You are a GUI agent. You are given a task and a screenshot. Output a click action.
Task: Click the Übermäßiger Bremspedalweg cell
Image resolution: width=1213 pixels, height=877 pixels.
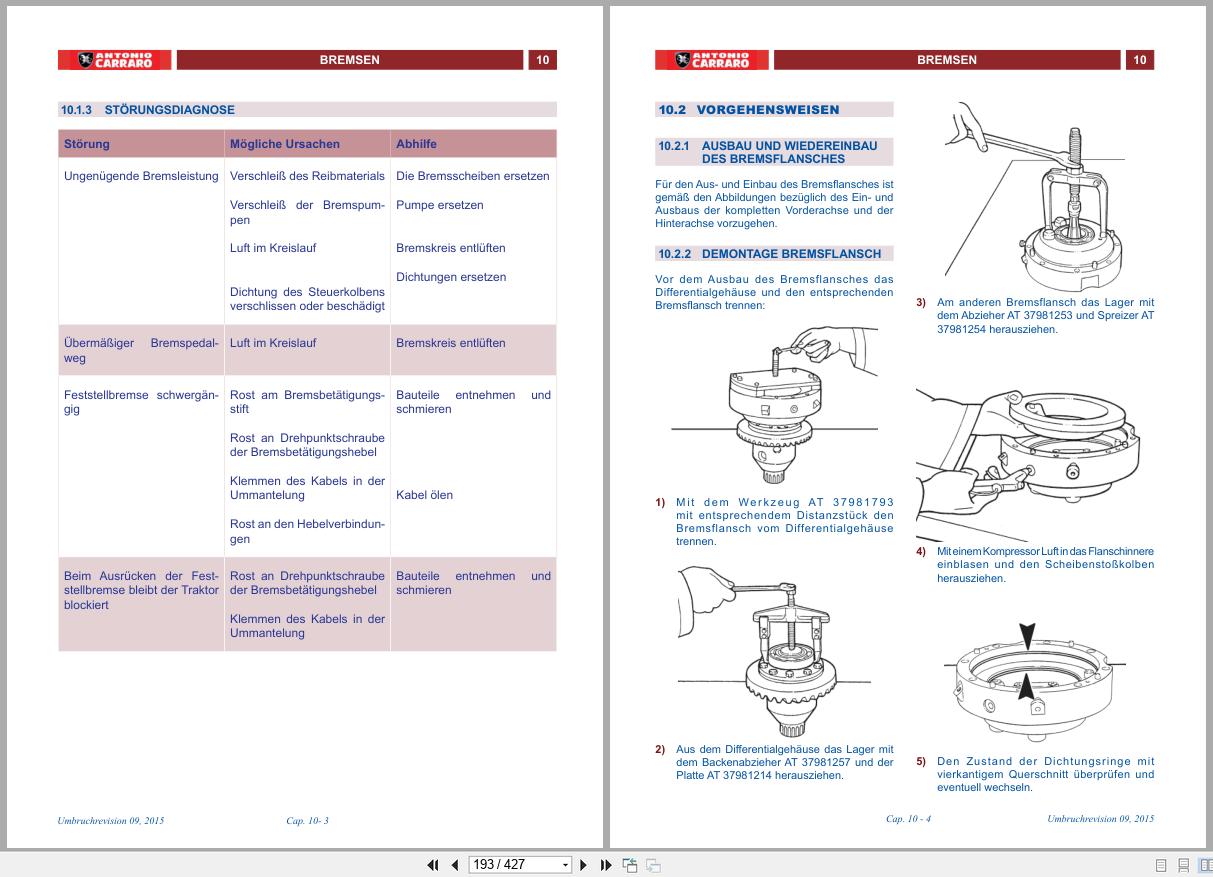tap(141, 350)
